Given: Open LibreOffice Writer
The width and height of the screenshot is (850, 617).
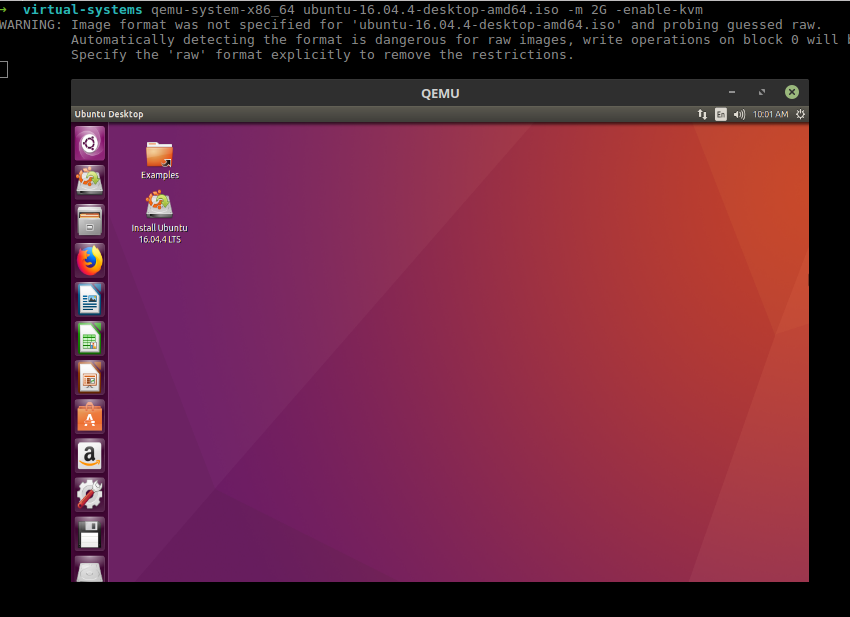Looking at the screenshot, I should pyautogui.click(x=89, y=299).
